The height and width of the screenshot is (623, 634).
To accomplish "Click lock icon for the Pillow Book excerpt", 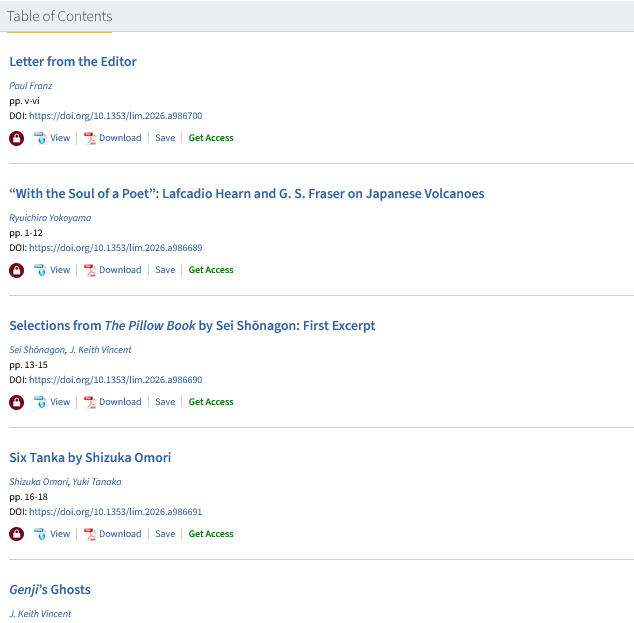I will click(17, 402).
